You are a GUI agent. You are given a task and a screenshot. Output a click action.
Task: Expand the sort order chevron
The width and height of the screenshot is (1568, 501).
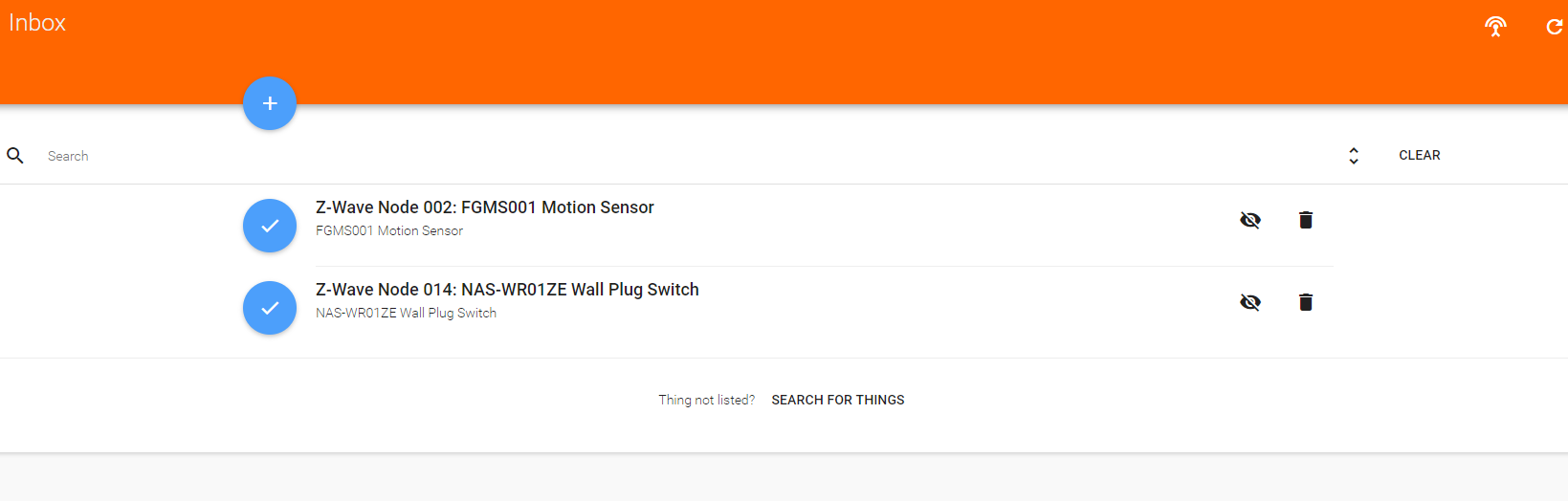click(x=1354, y=156)
